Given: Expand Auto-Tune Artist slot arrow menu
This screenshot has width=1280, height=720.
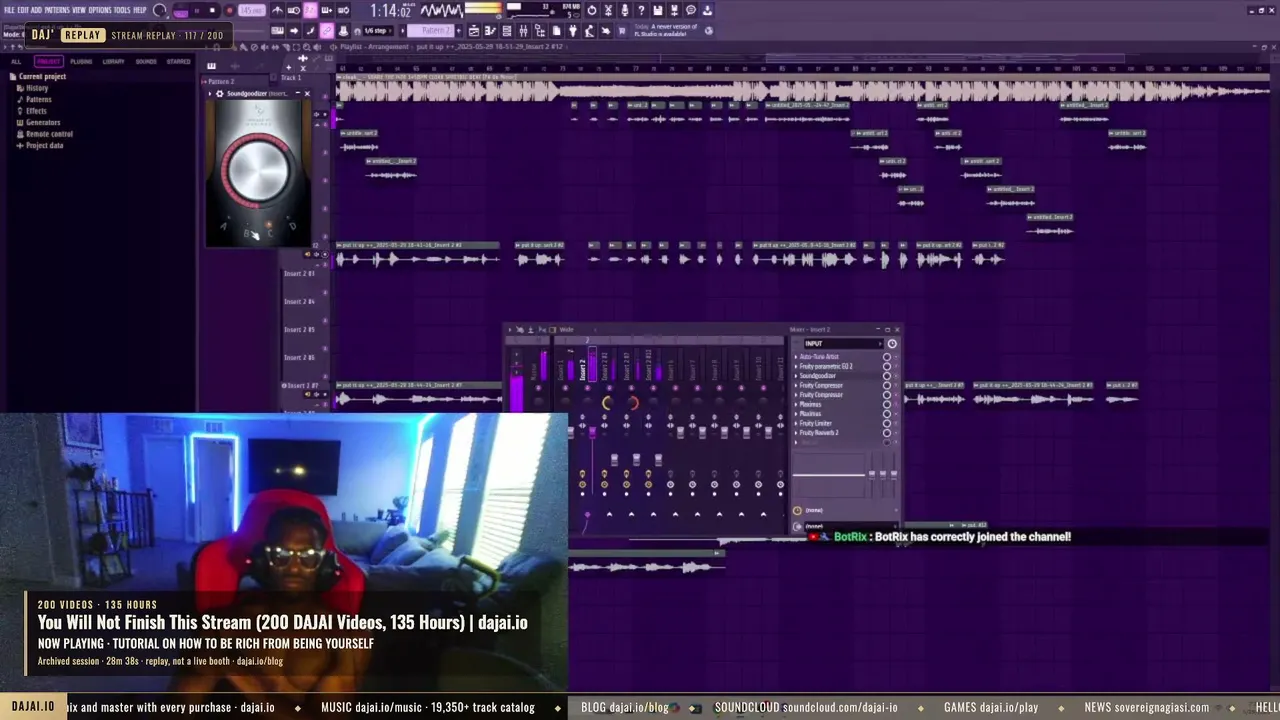Looking at the screenshot, I should click(x=796, y=357).
